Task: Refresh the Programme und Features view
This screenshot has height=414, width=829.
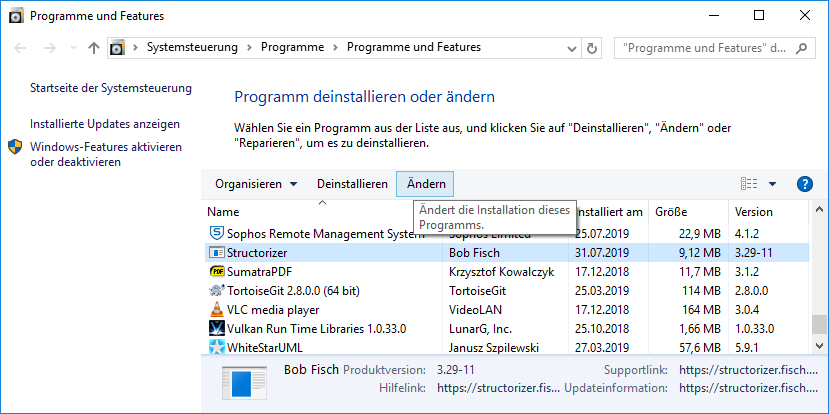Action: (x=591, y=48)
